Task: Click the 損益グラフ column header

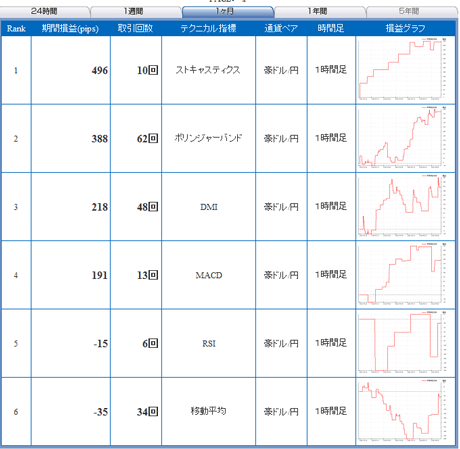Action: tap(405, 28)
